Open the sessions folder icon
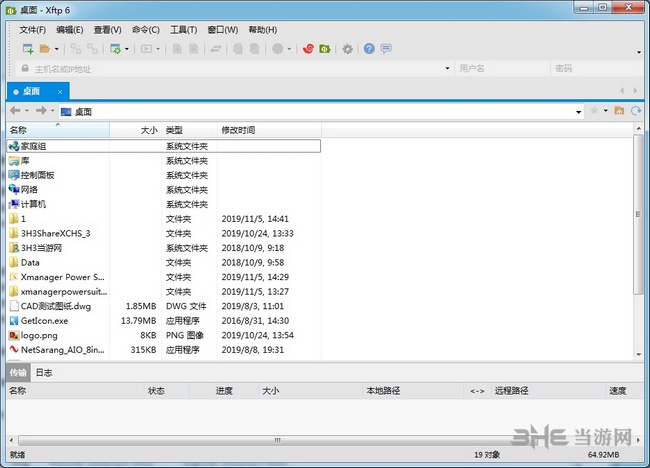This screenshot has width=650, height=468. coord(44,49)
